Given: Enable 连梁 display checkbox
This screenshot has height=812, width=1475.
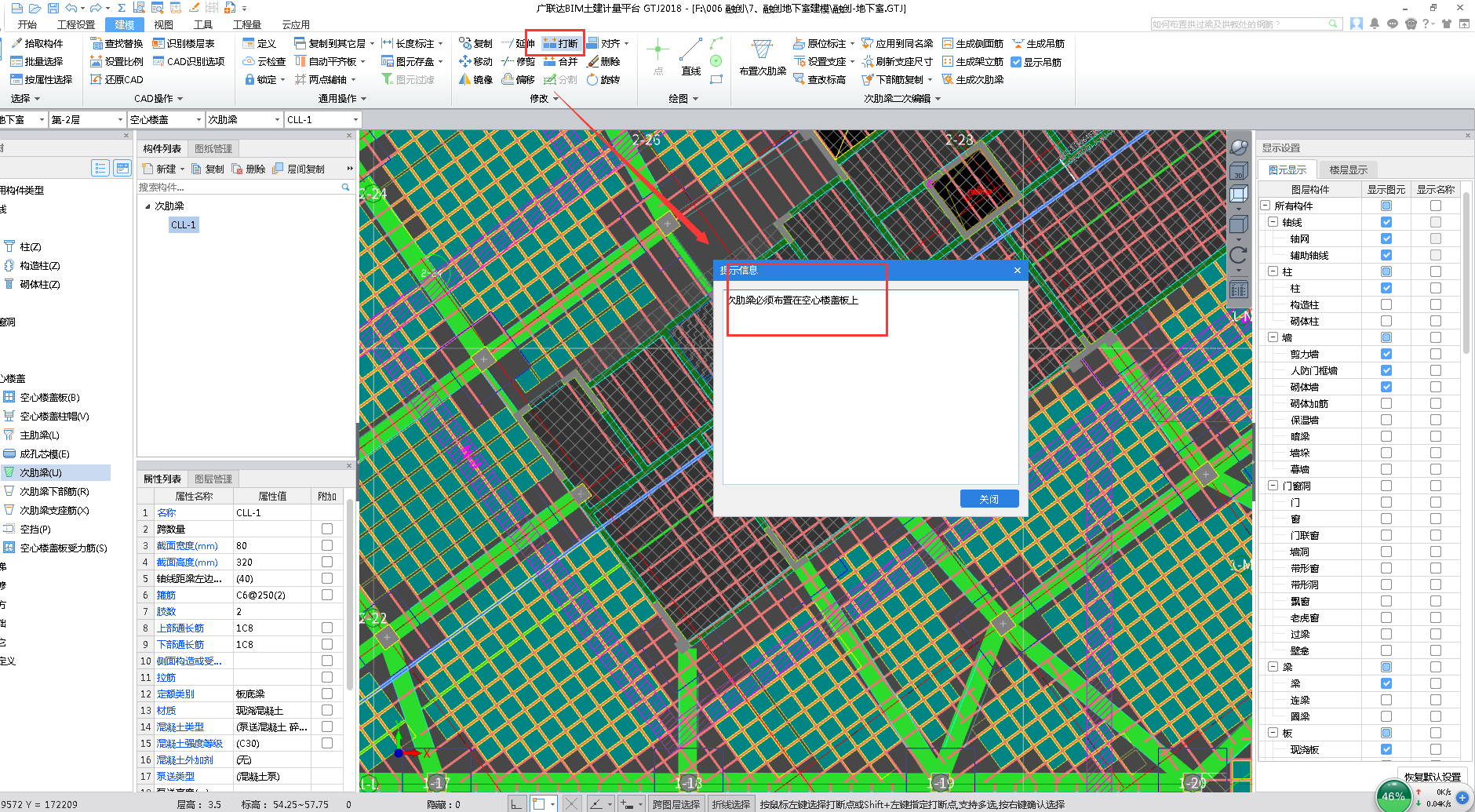Looking at the screenshot, I should (1386, 700).
